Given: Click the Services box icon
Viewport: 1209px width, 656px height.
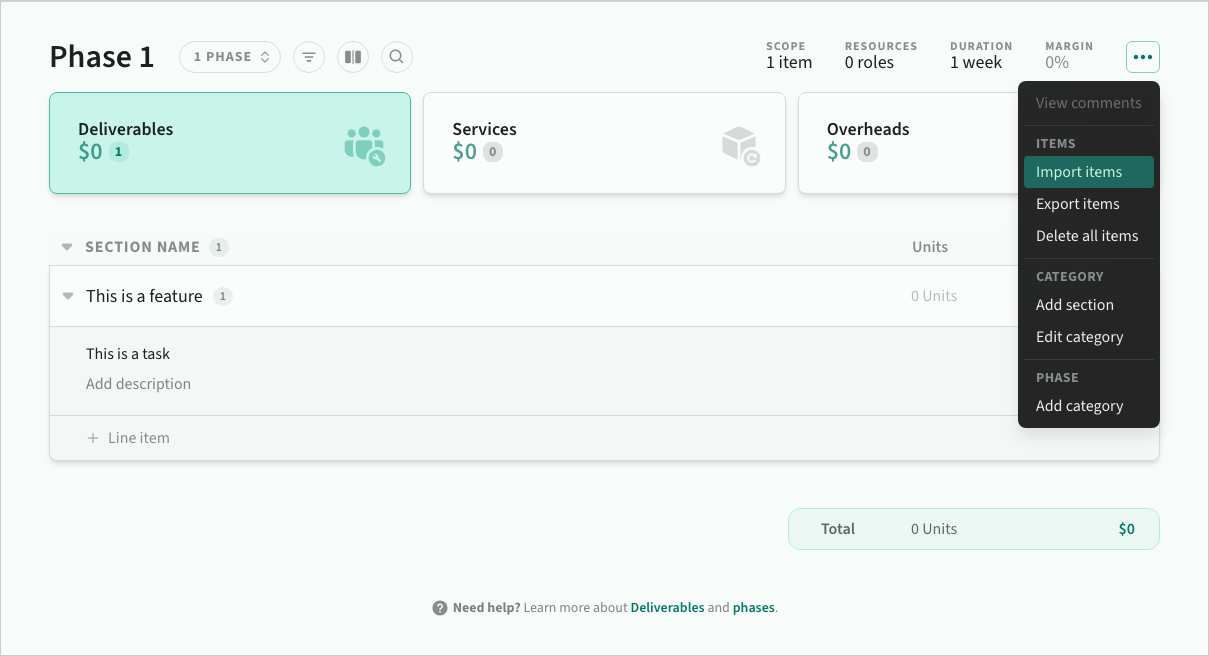Looking at the screenshot, I should [740, 145].
